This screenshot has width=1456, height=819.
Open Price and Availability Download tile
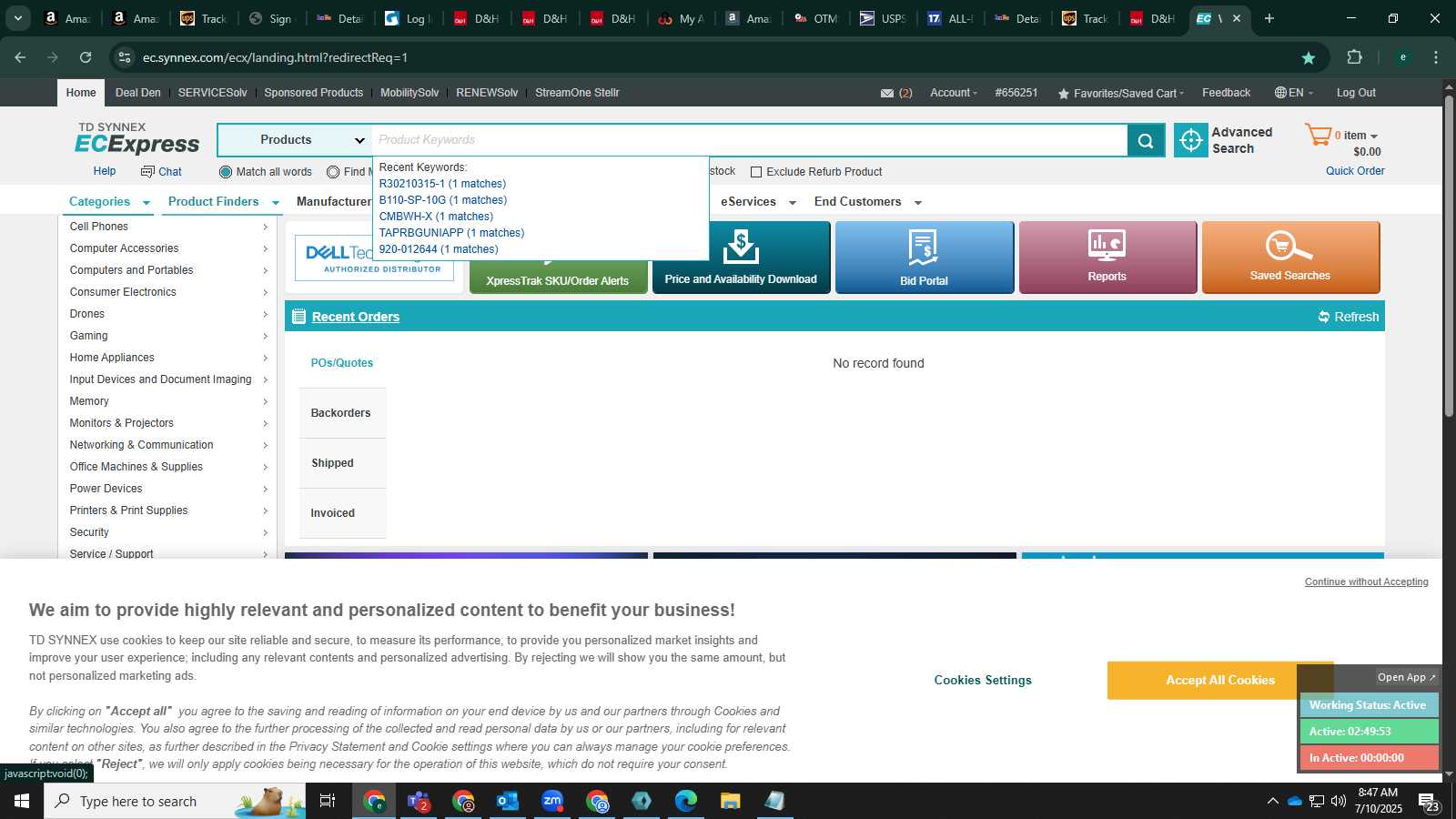point(741,258)
